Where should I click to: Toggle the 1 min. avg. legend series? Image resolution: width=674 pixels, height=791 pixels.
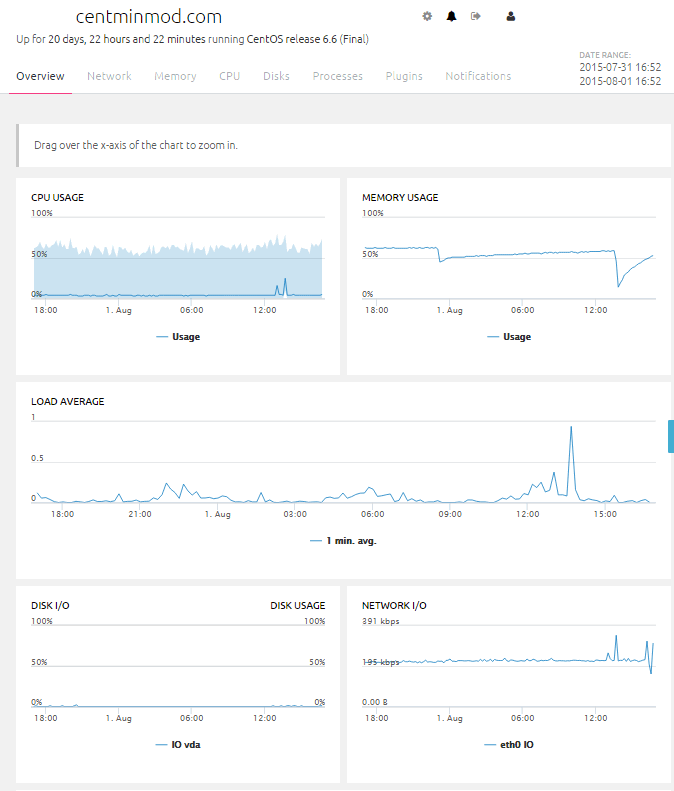coord(344,541)
